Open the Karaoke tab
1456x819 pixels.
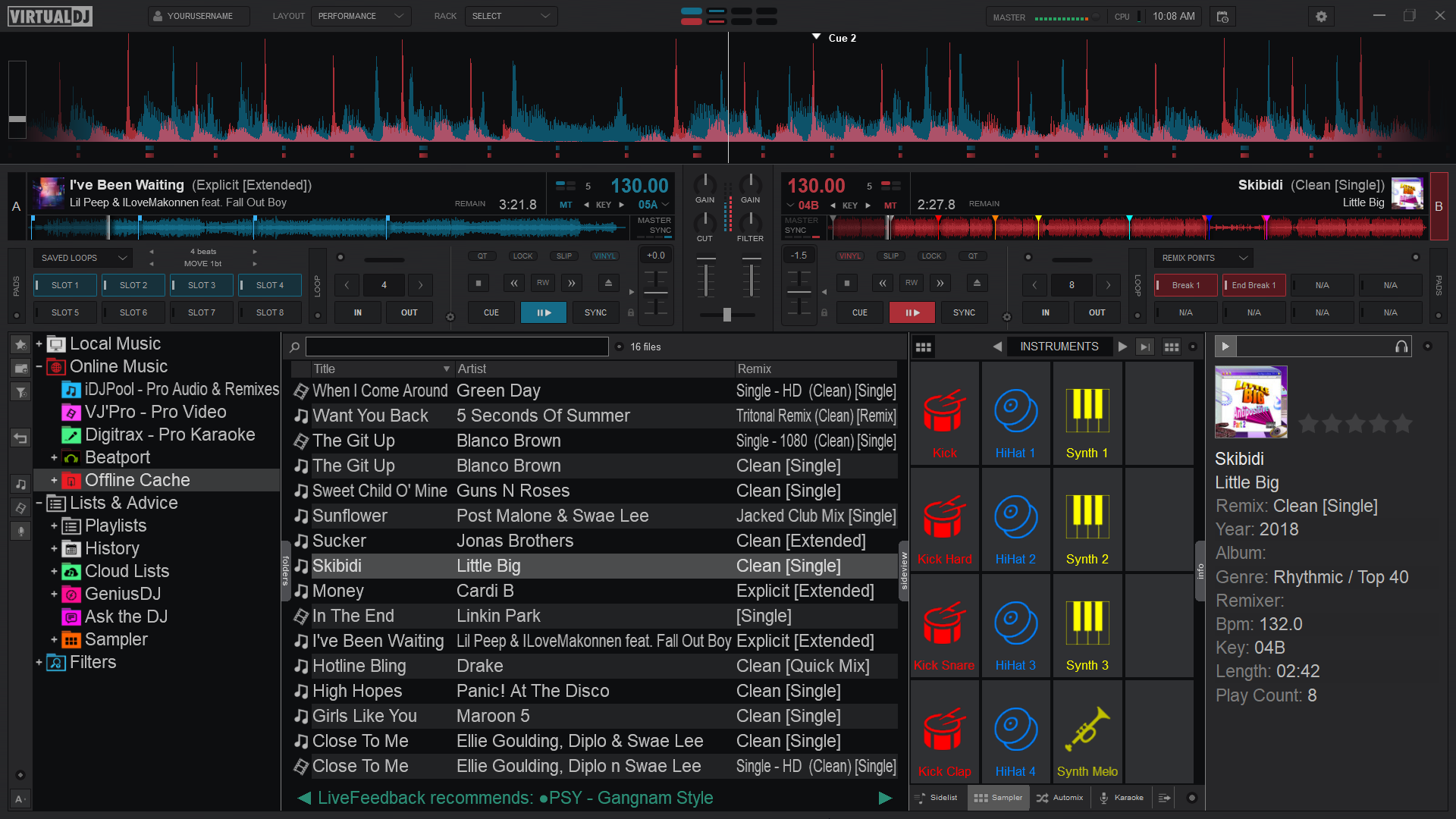click(x=1121, y=798)
